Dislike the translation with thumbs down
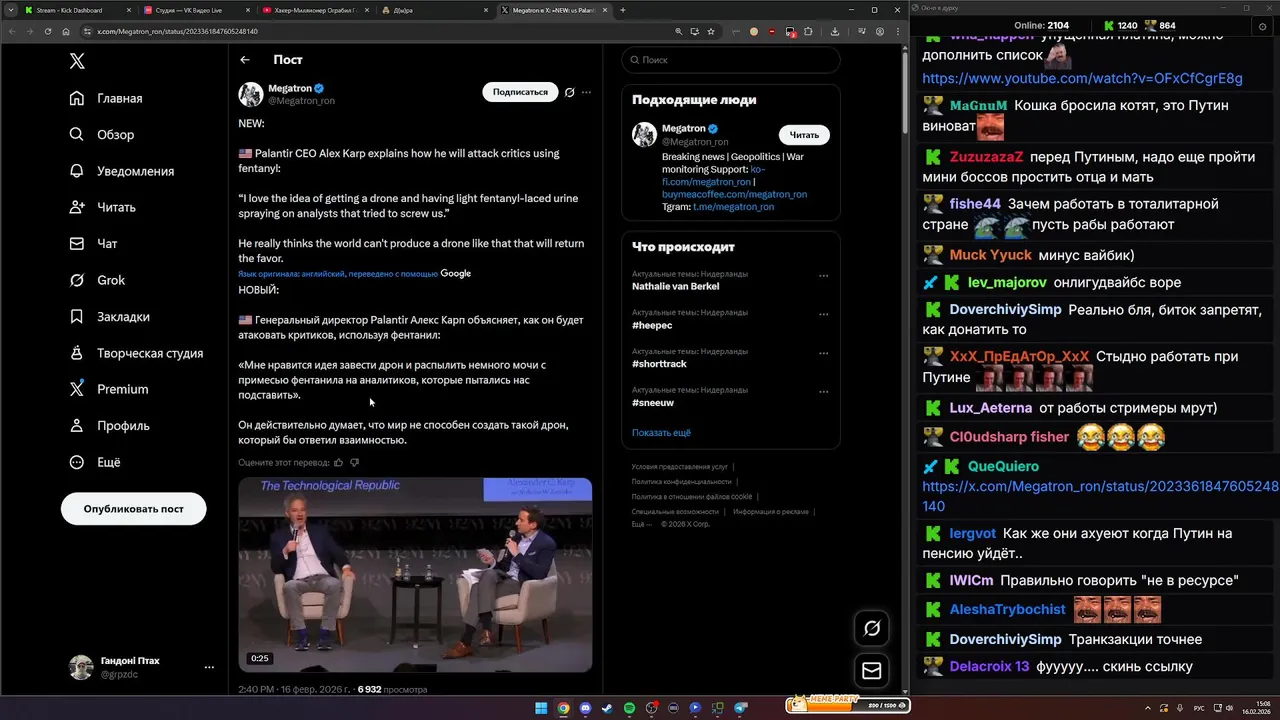Screen dimensions: 1280x720 (354, 462)
